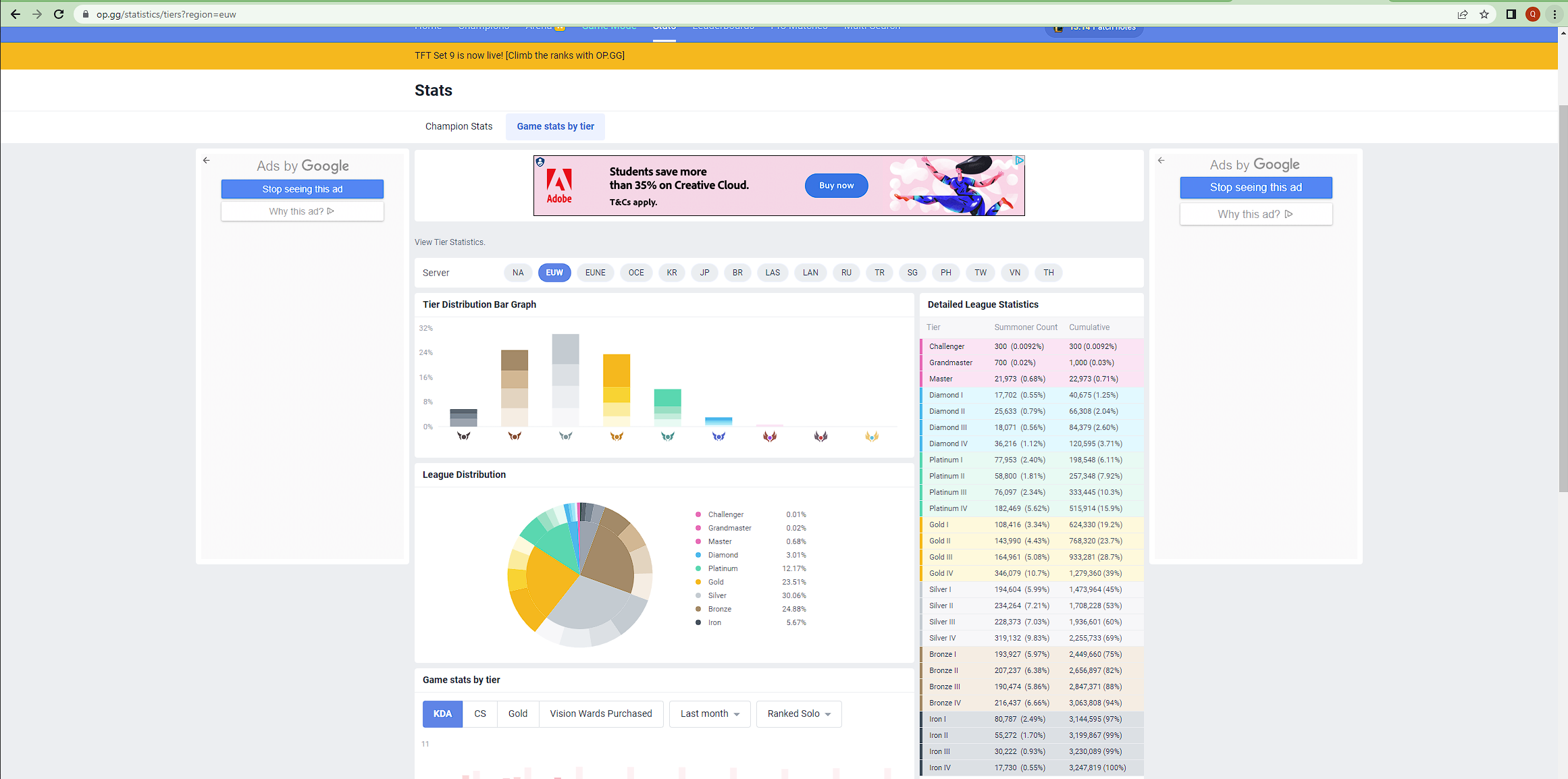Select the CS stat tab
The height and width of the screenshot is (779, 1568).
pos(480,714)
